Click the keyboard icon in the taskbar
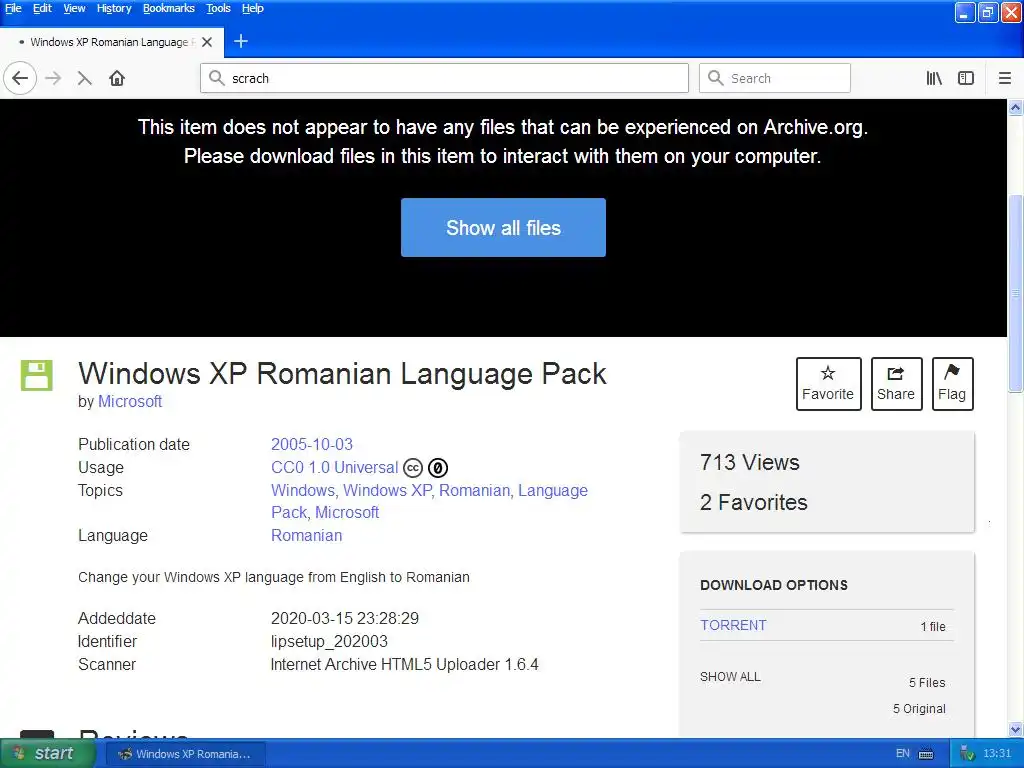This screenshot has width=1024, height=768. pos(926,754)
